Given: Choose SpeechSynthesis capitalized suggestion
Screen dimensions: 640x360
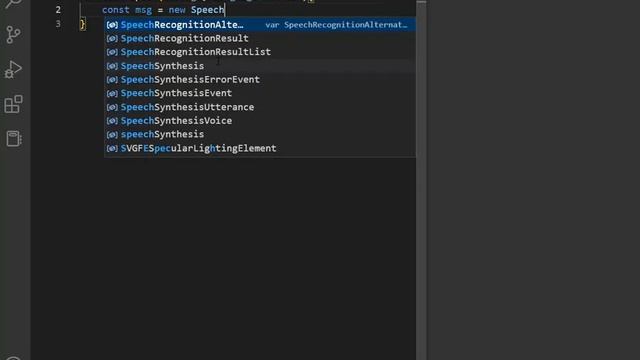Looking at the screenshot, I should tap(260, 66).
